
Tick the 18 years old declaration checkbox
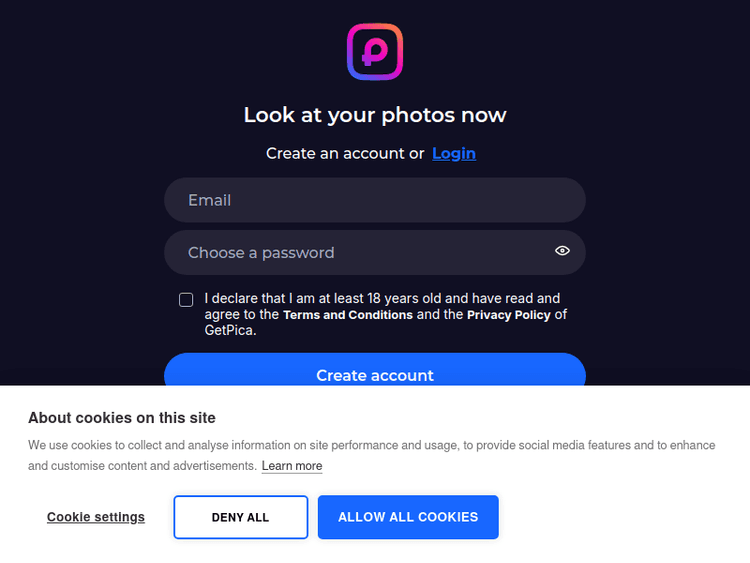[186, 300]
